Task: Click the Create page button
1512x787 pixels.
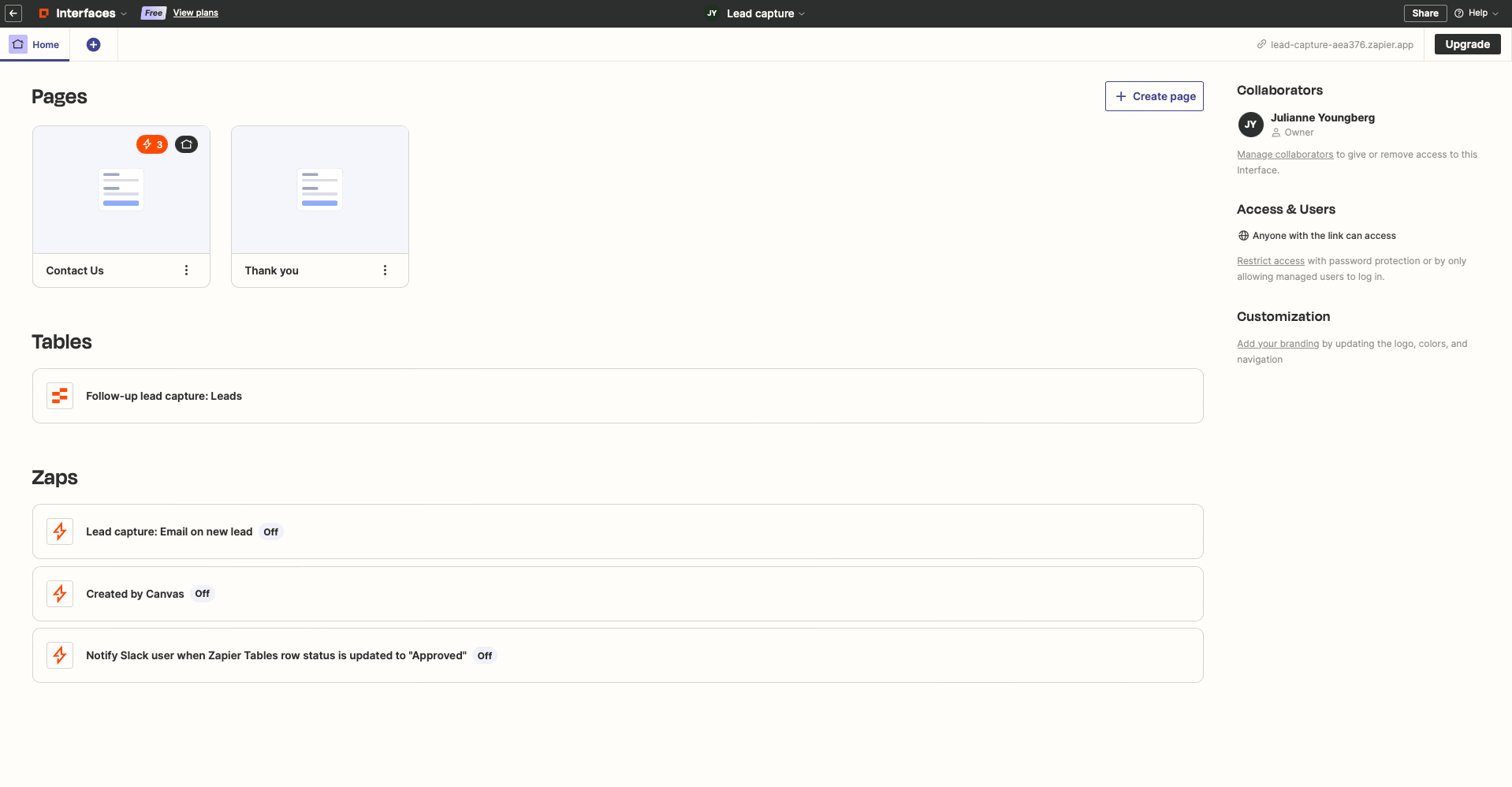Action: click(1153, 95)
